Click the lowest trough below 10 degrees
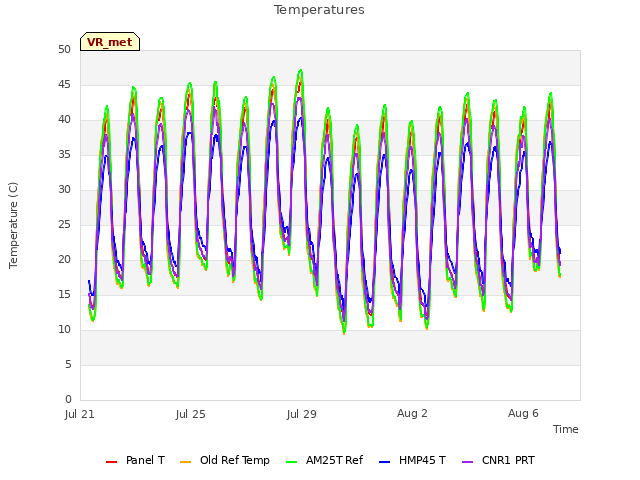The height and width of the screenshot is (480, 640). pos(344,333)
